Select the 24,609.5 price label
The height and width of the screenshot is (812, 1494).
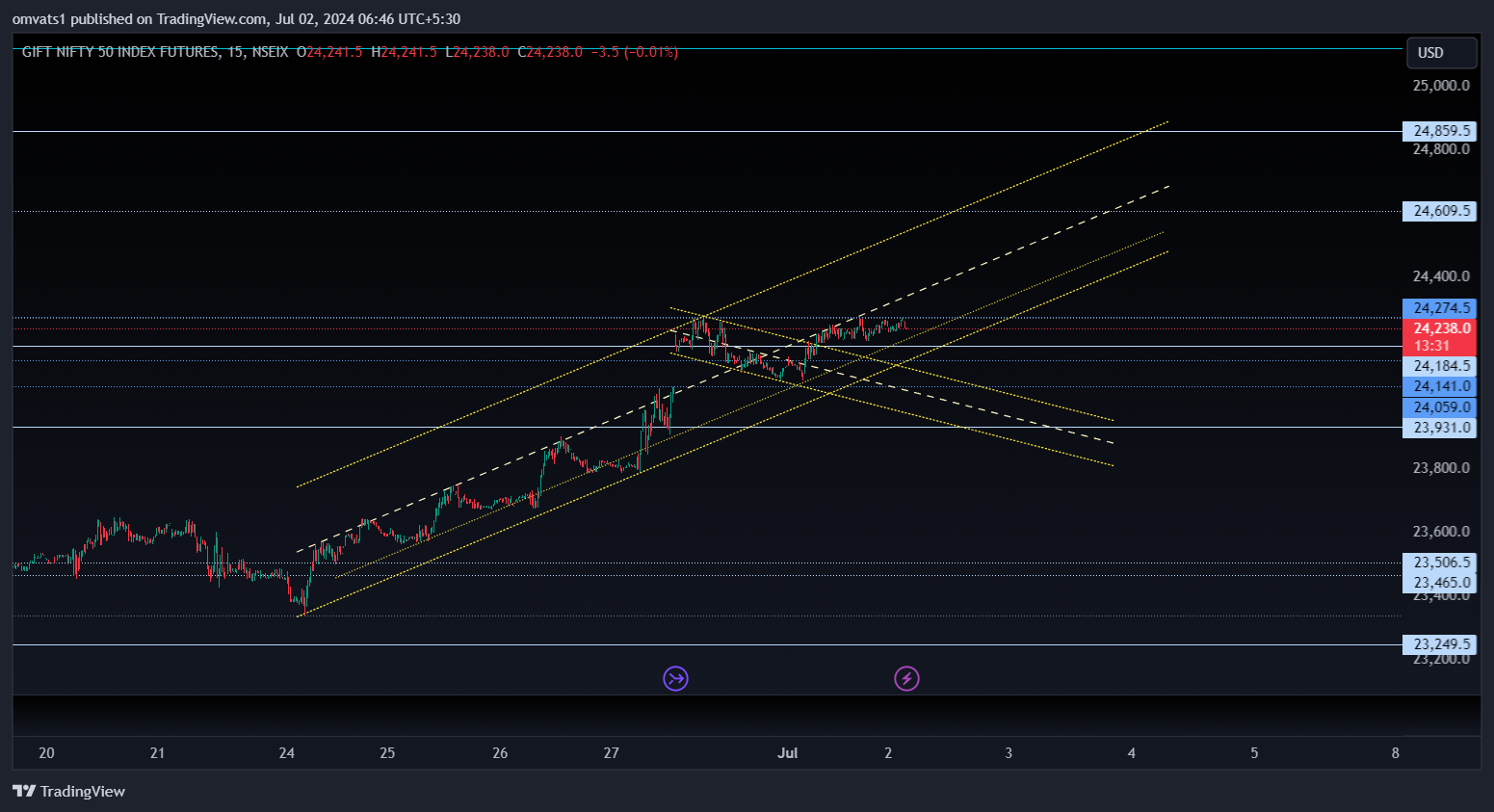pyautogui.click(x=1440, y=211)
